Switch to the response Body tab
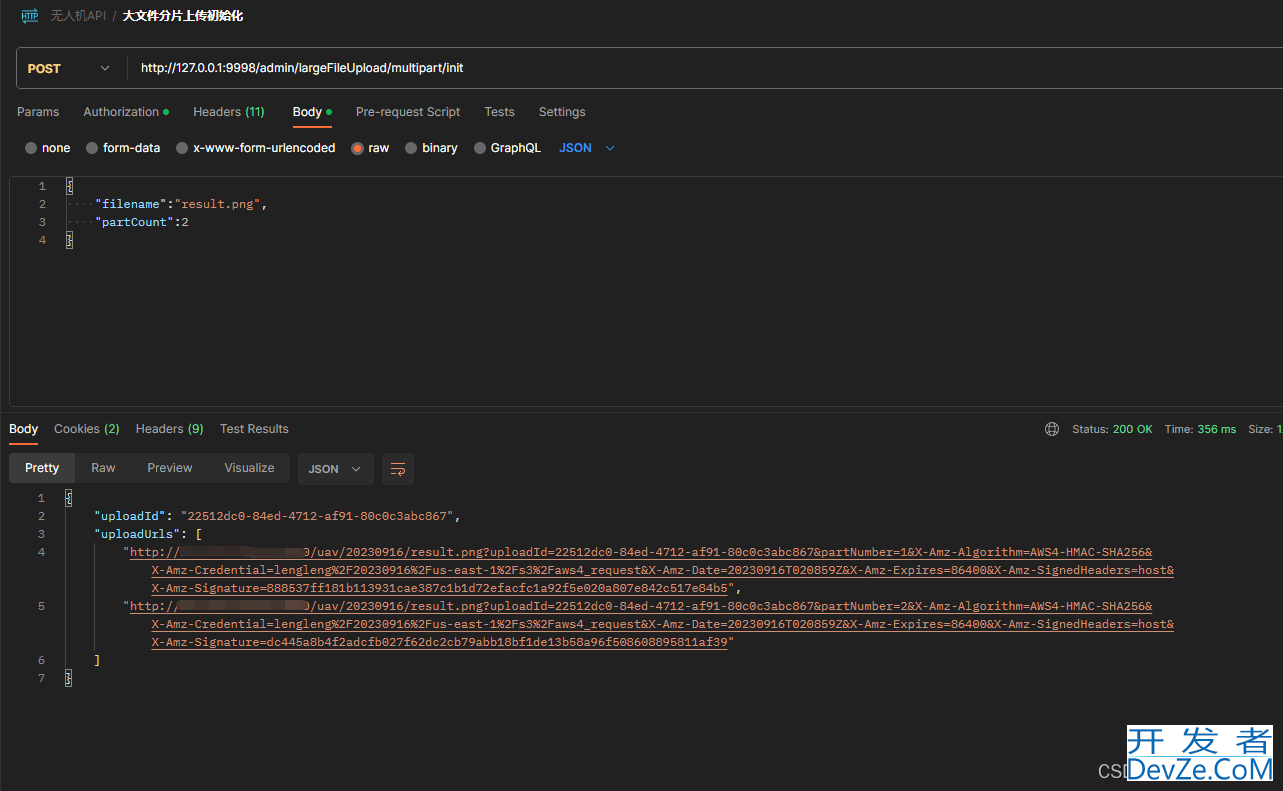 (24, 429)
